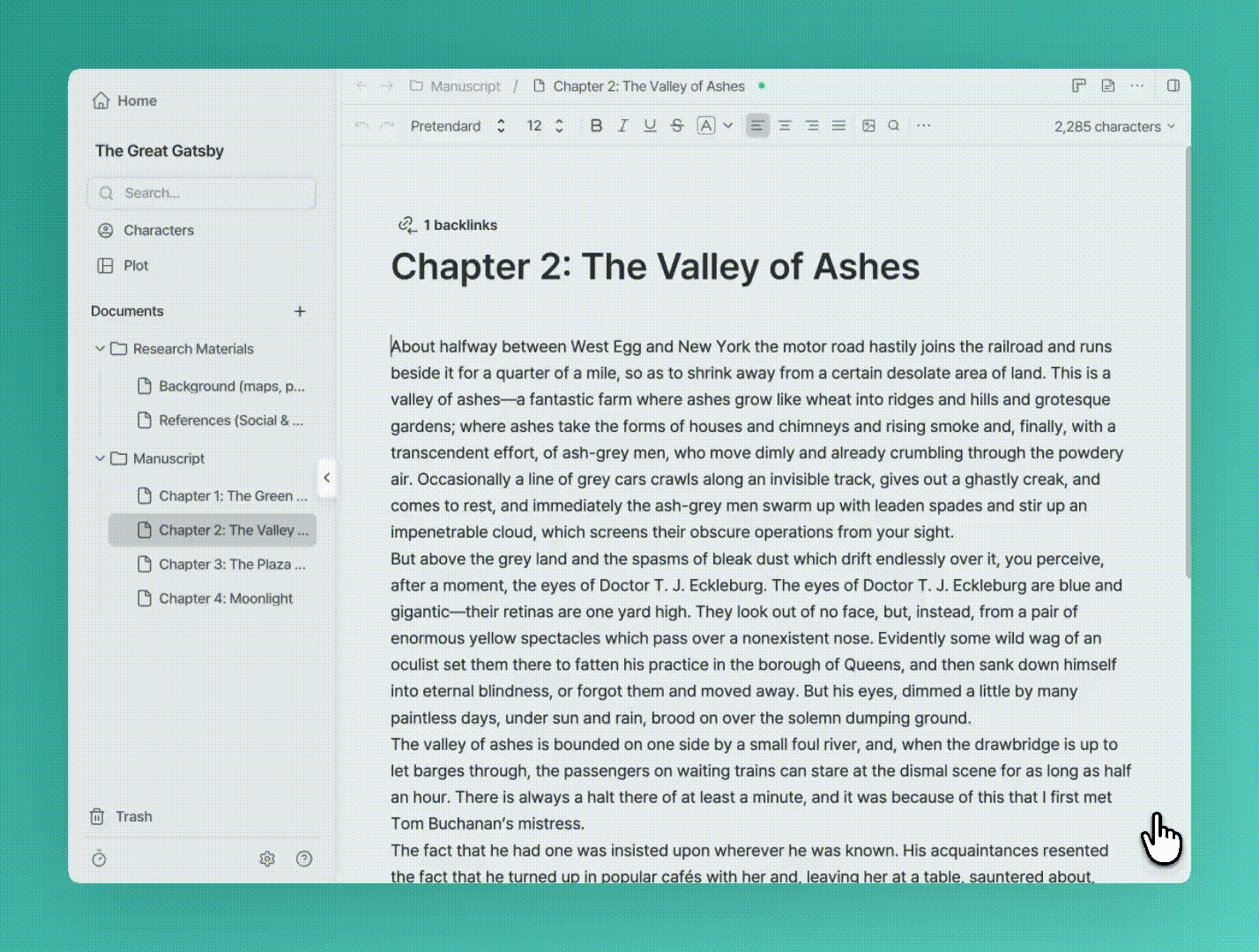This screenshot has width=1259, height=952.
Task: Click the board layout icon in header
Action: click(1078, 86)
